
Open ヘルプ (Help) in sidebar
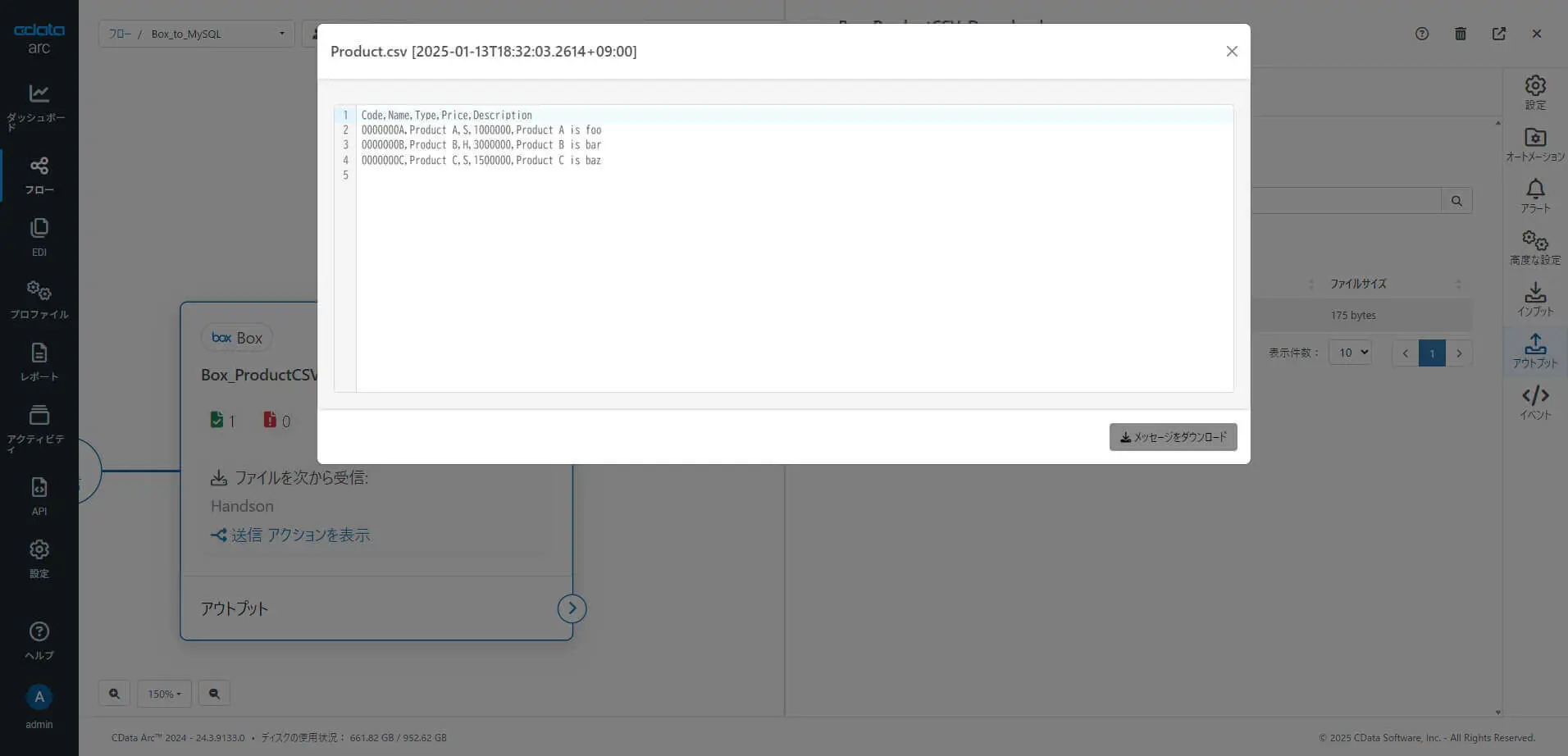(39, 641)
